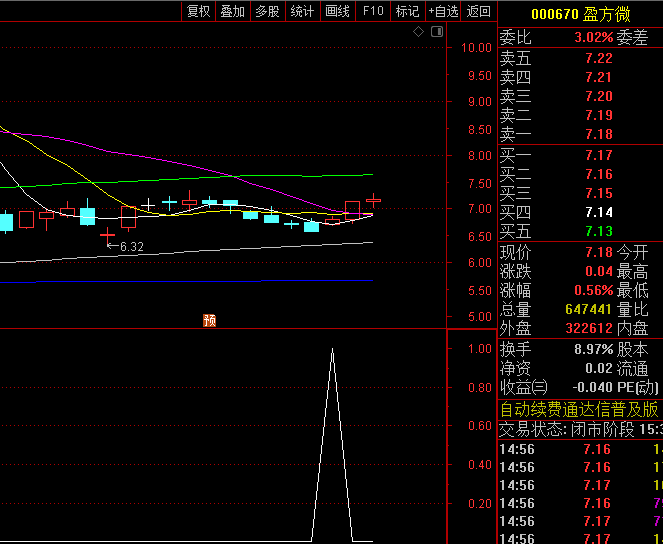The width and height of the screenshot is (663, 544).
Task: Click the 买一 bid price 7.17
Action: click(598, 155)
